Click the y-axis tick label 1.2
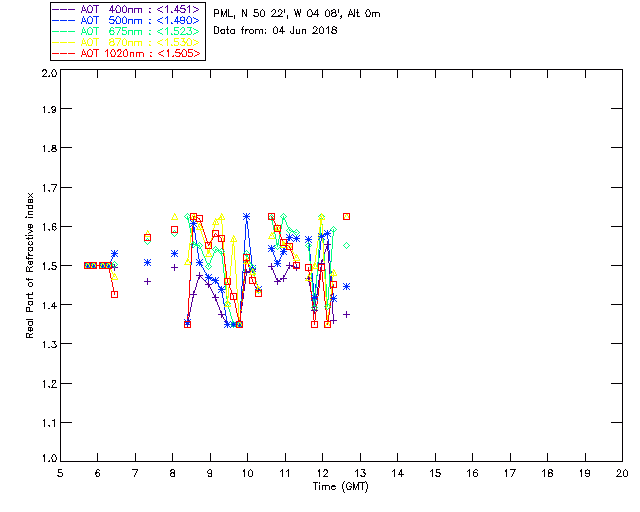Screen dimensions: 640x512 tap(49, 384)
